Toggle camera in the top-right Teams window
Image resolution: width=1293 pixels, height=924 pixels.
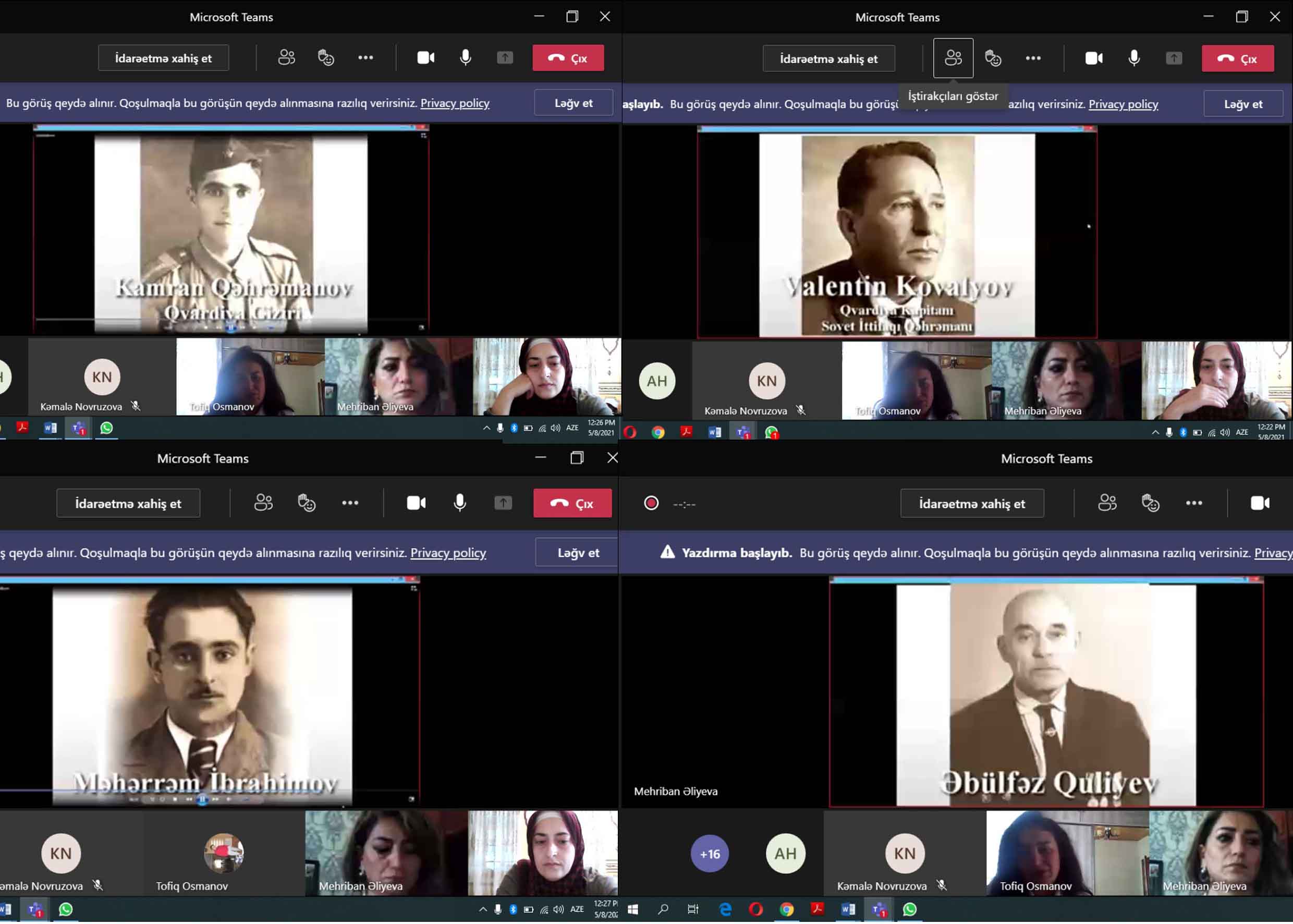(1093, 58)
